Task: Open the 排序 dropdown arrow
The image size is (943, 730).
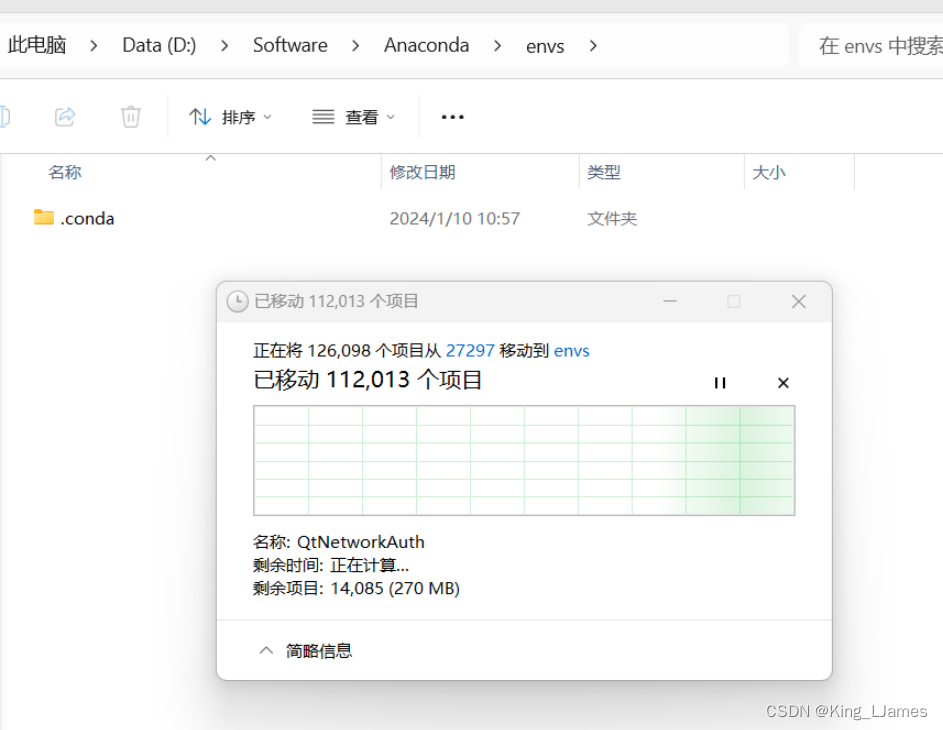Action: click(x=268, y=116)
